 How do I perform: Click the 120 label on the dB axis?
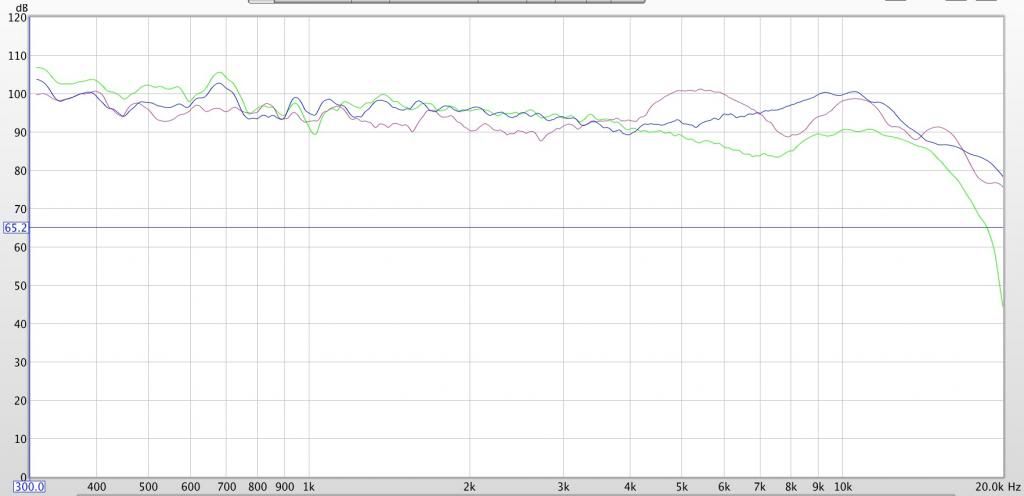(19, 18)
